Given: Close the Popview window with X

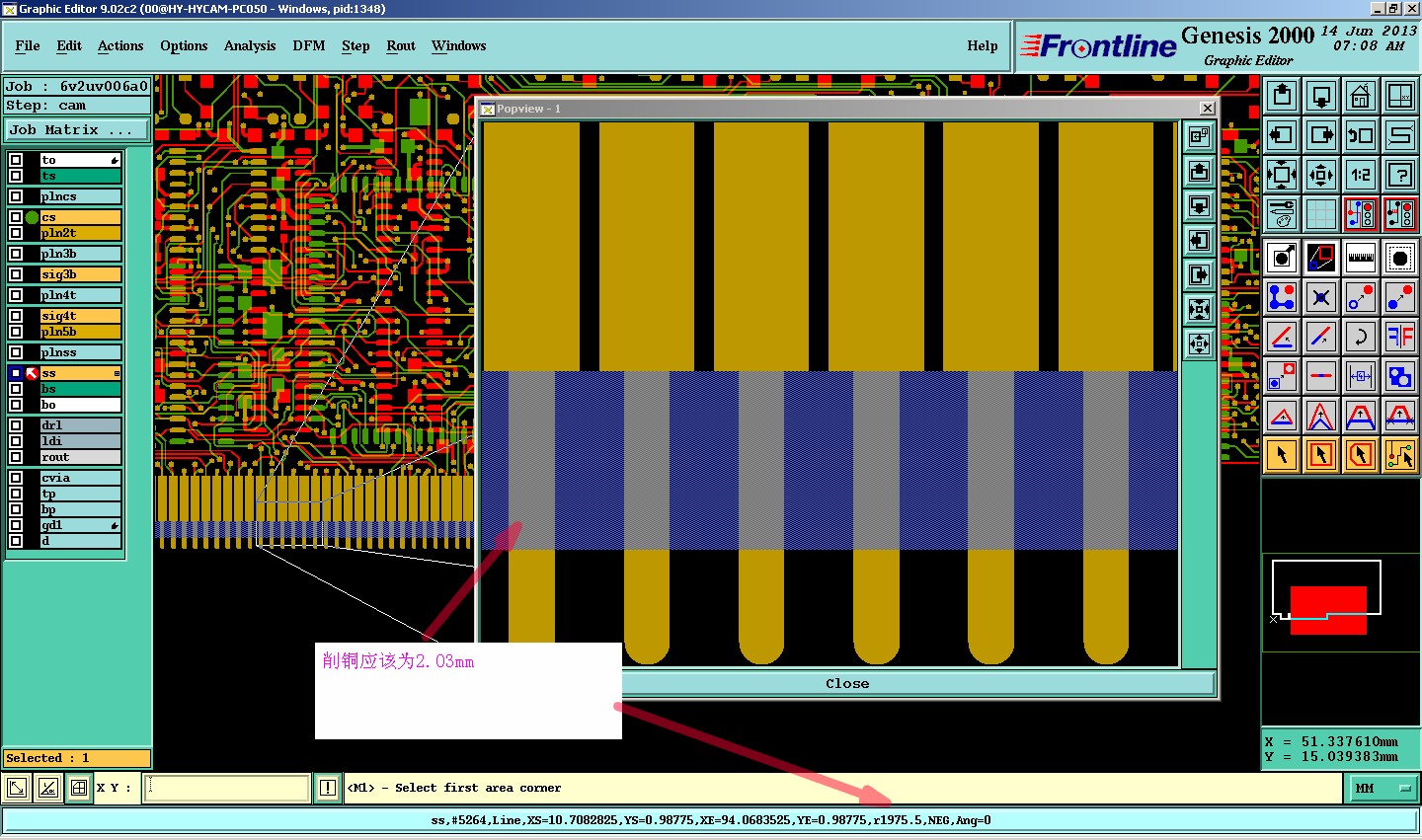Looking at the screenshot, I should (1207, 108).
